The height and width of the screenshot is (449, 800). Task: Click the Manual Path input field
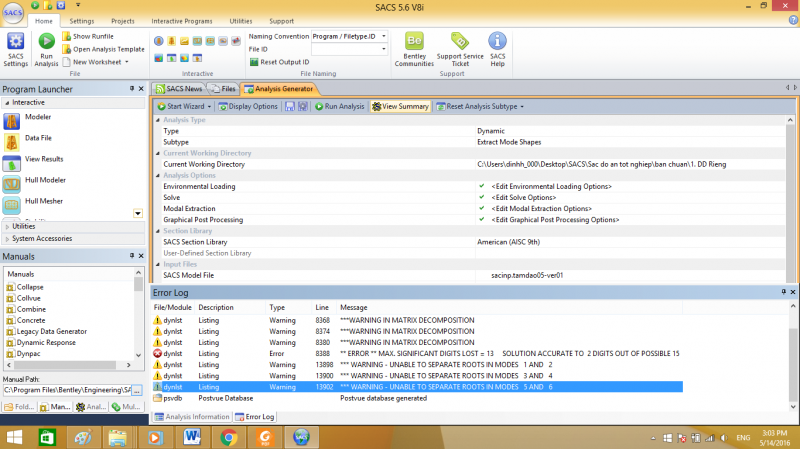(67, 390)
